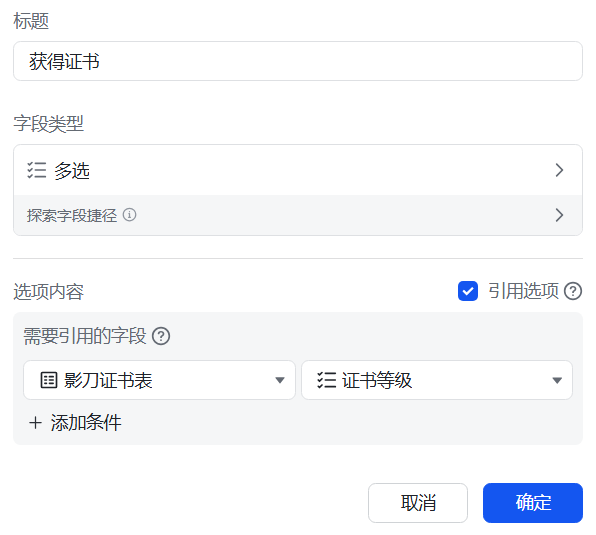This screenshot has height=535, width=596.
Task: Uncheck the 引用选项 checkbox
Action: pos(468,291)
